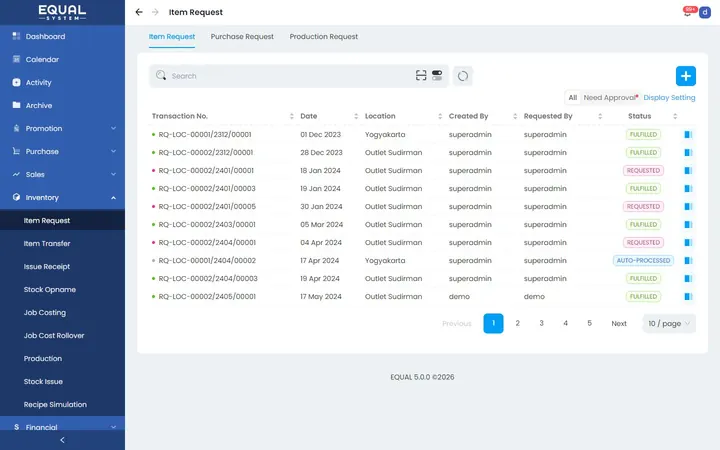The image size is (720, 450).
Task: Click the search magnifier icon
Action: (161, 75)
